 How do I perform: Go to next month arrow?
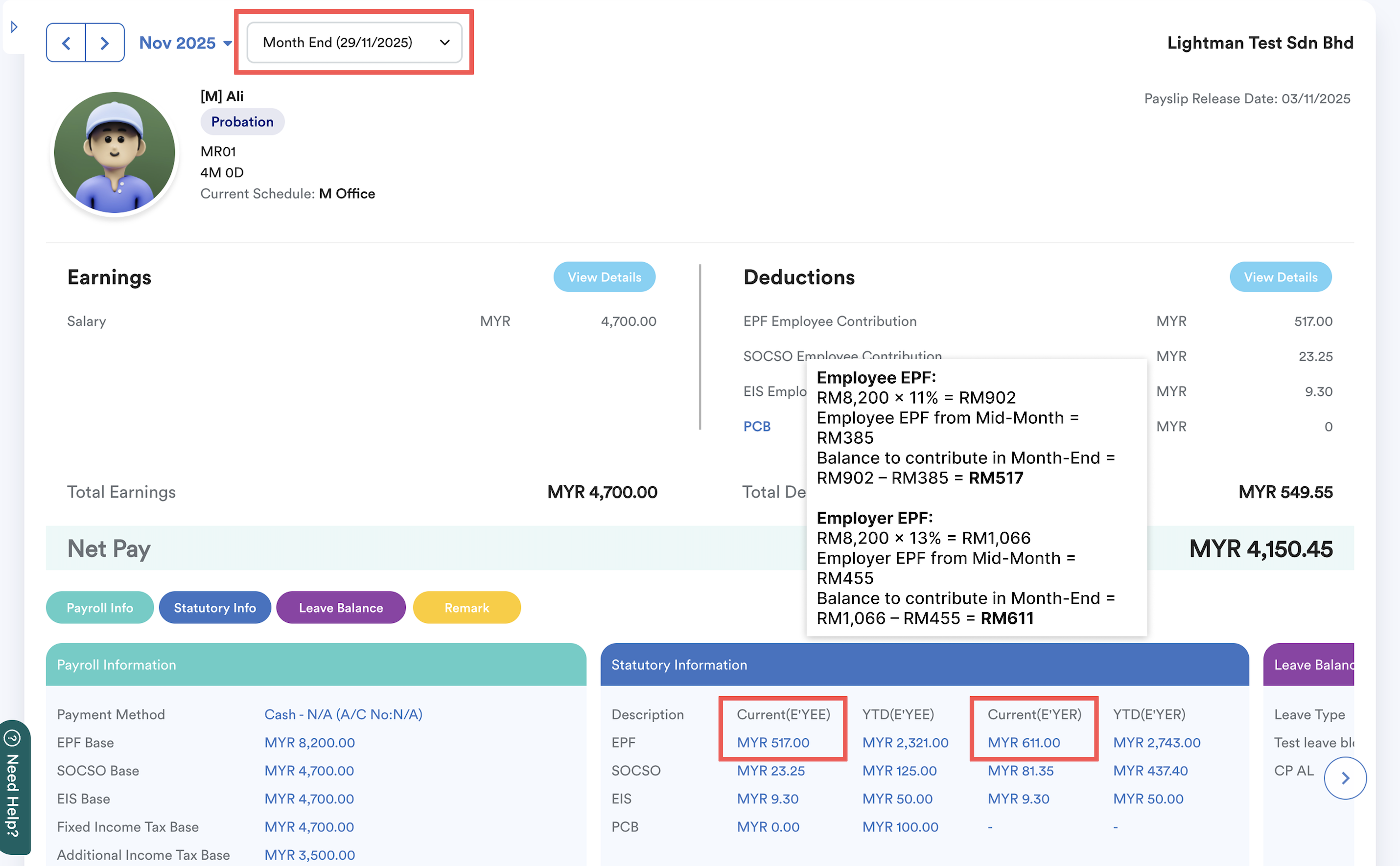pos(104,43)
